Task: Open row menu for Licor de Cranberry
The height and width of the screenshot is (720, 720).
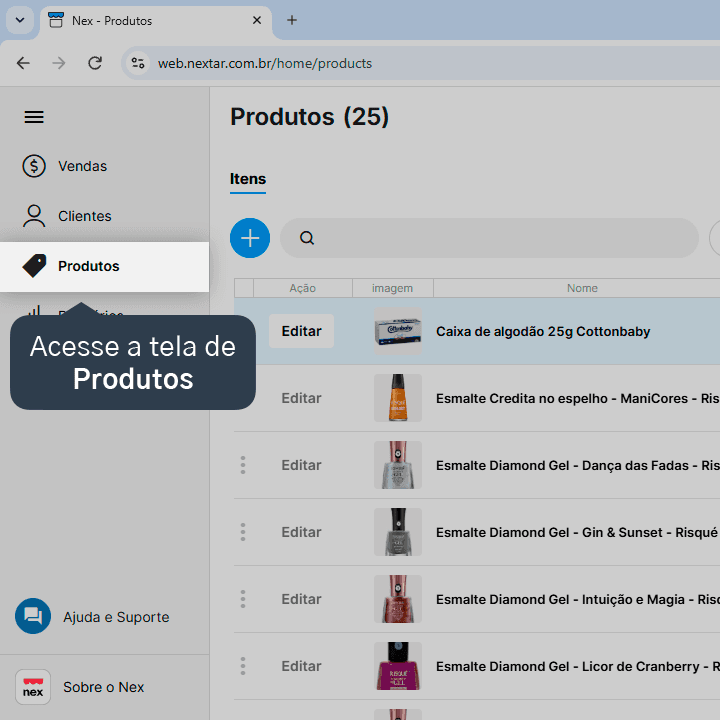Action: pyautogui.click(x=243, y=666)
